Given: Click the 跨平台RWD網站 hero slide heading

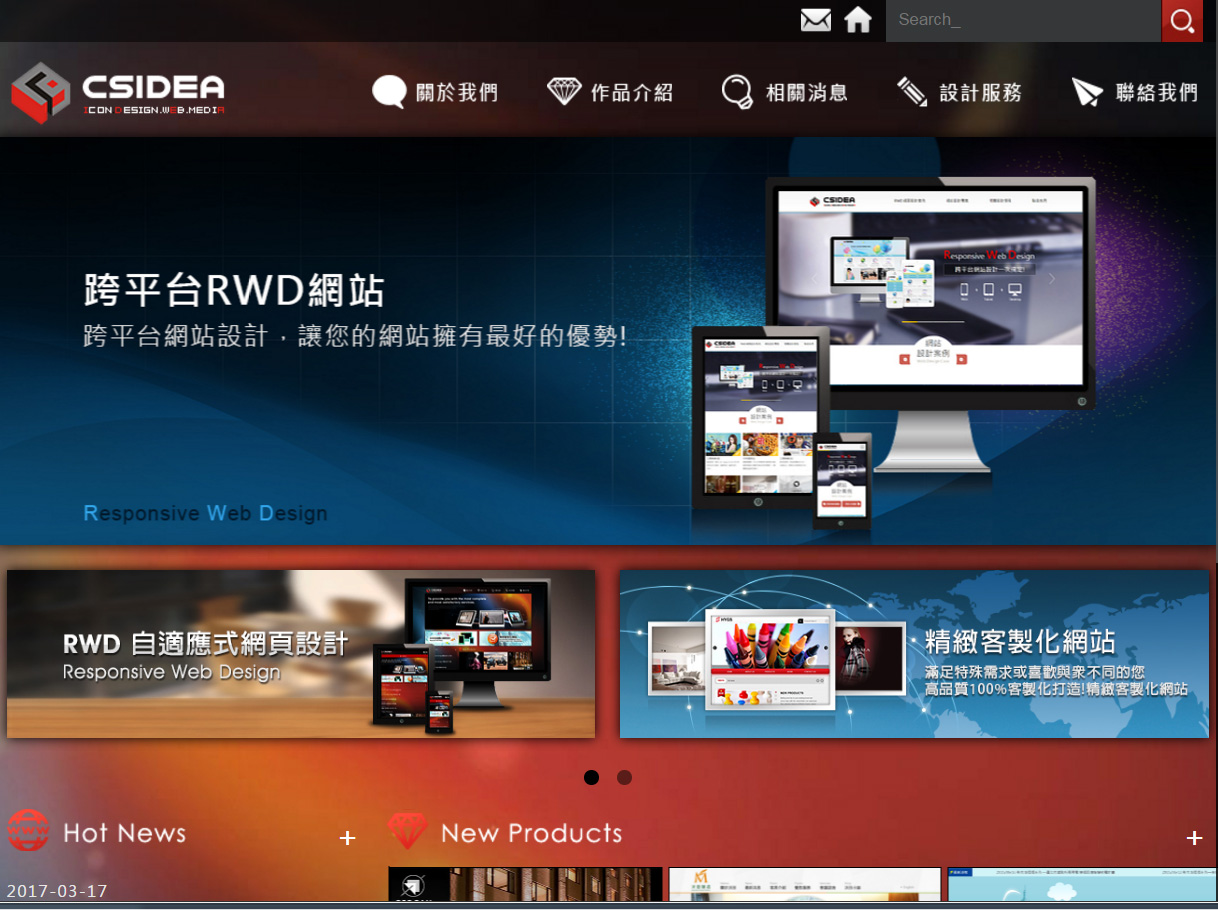Looking at the screenshot, I should tap(234, 291).
